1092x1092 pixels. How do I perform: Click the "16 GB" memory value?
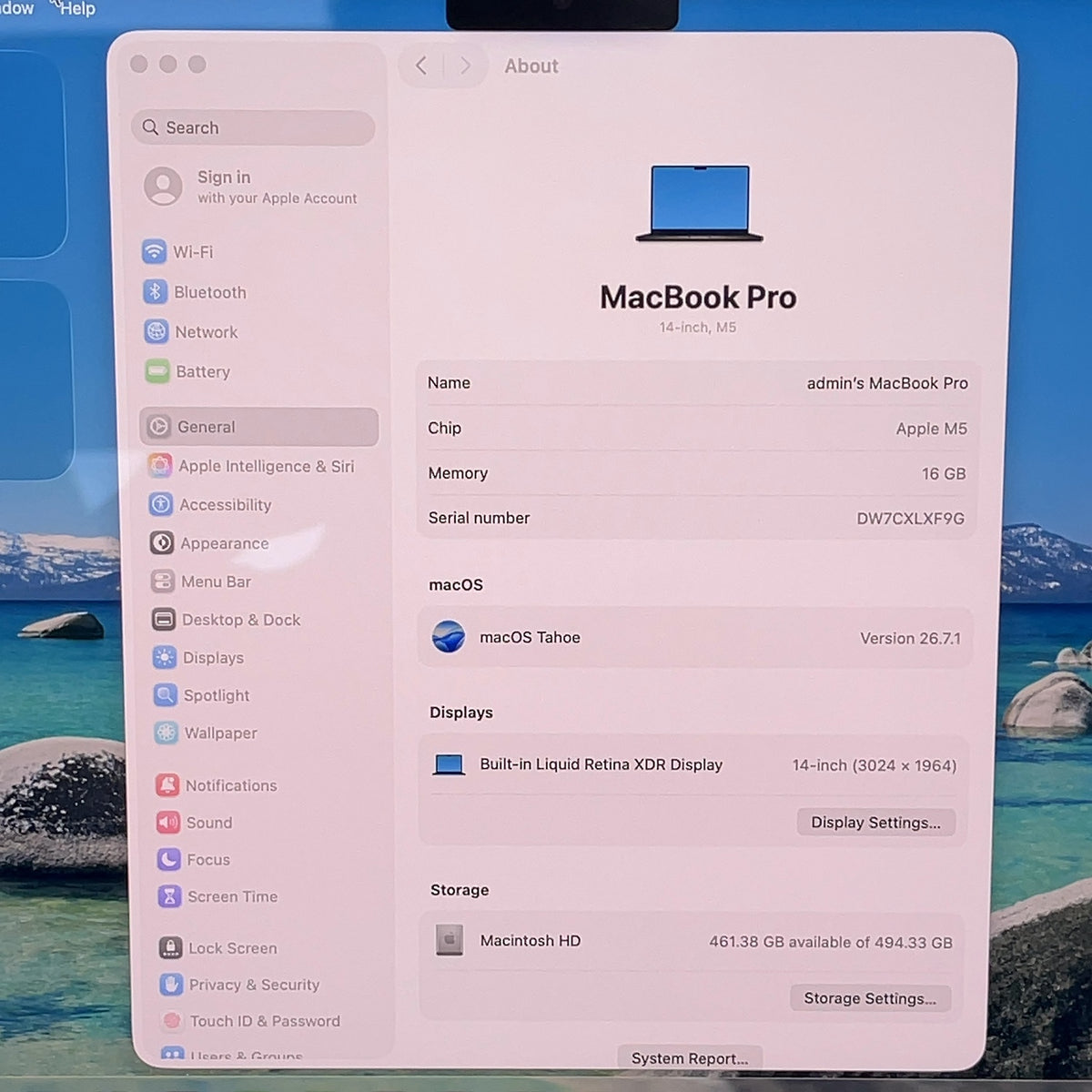[x=944, y=474]
